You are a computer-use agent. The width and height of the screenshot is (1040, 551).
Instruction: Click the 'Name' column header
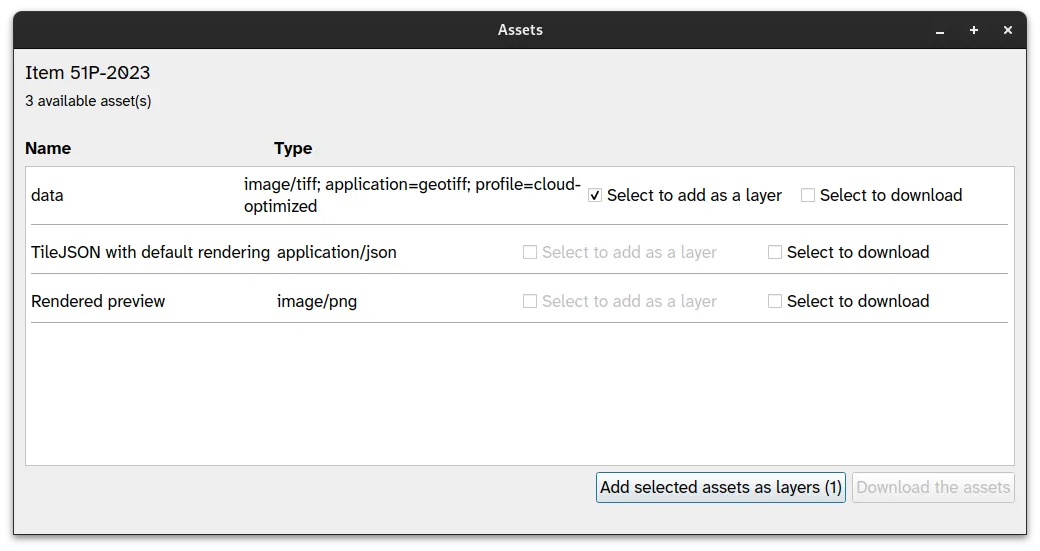(48, 148)
